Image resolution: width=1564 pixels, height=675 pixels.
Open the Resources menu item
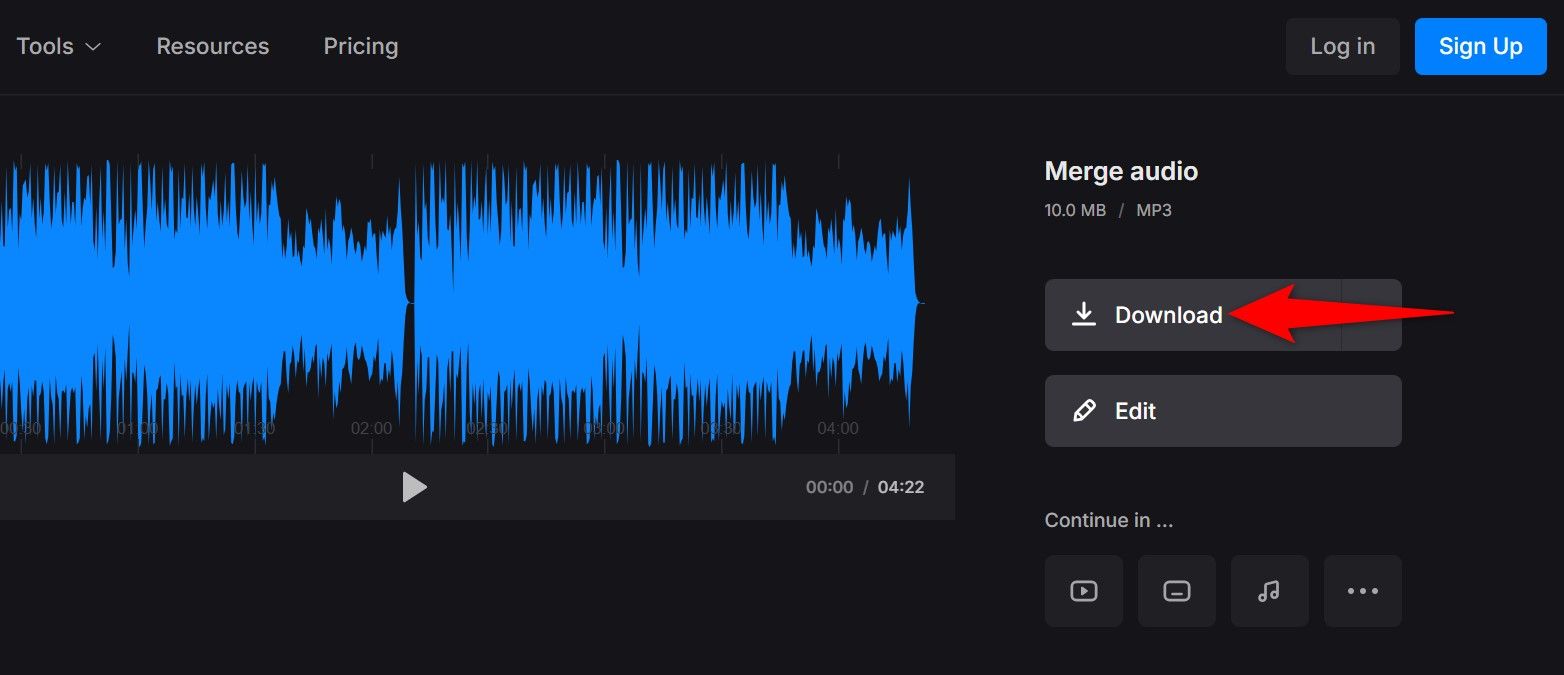[213, 46]
